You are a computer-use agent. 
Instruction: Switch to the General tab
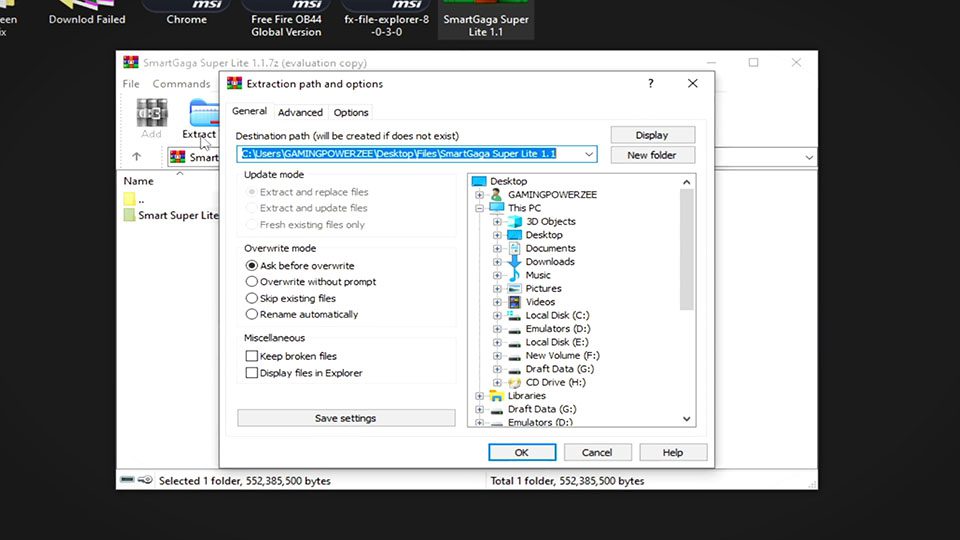point(249,111)
